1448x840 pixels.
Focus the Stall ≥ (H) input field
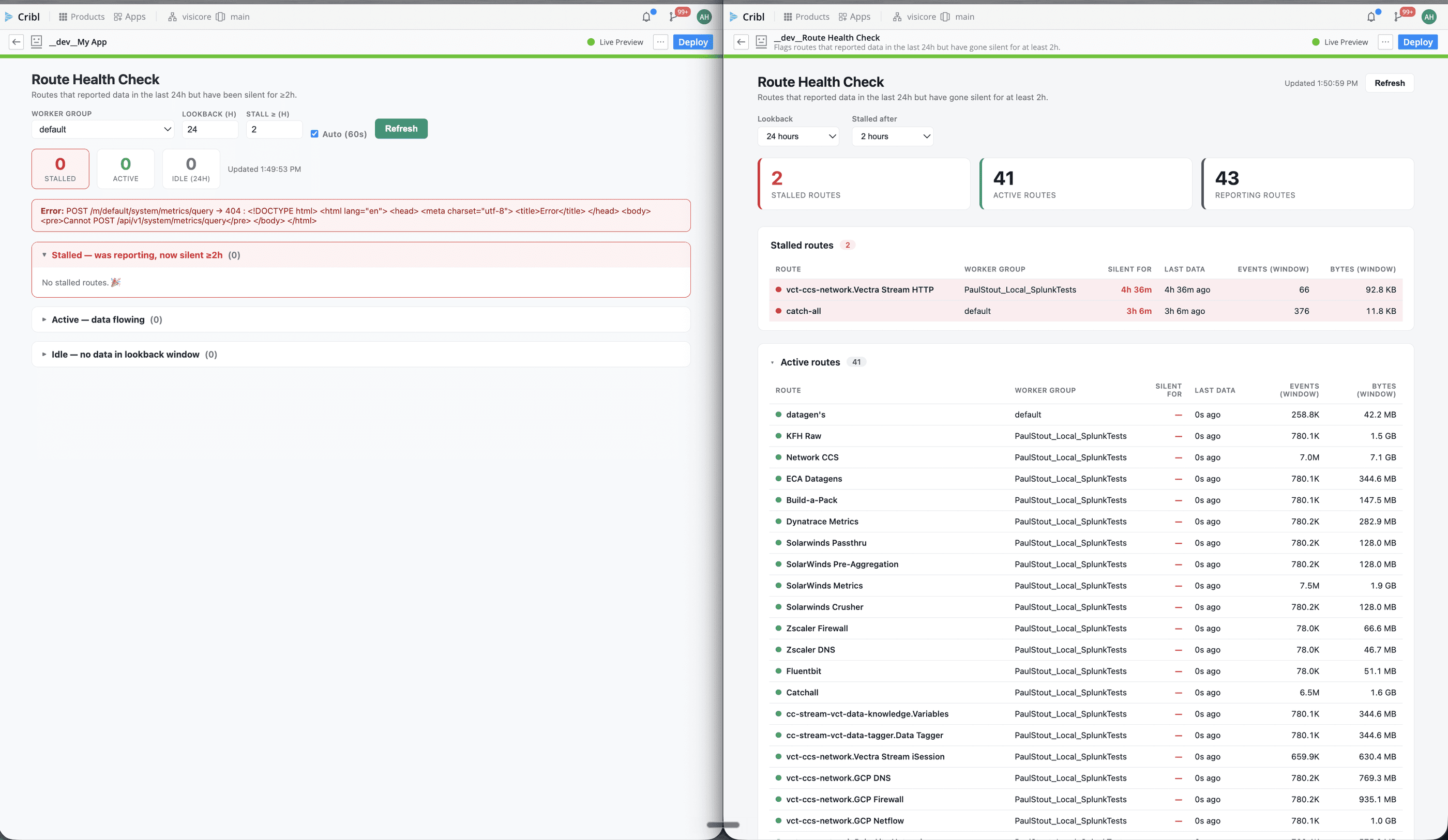pyautogui.click(x=274, y=129)
